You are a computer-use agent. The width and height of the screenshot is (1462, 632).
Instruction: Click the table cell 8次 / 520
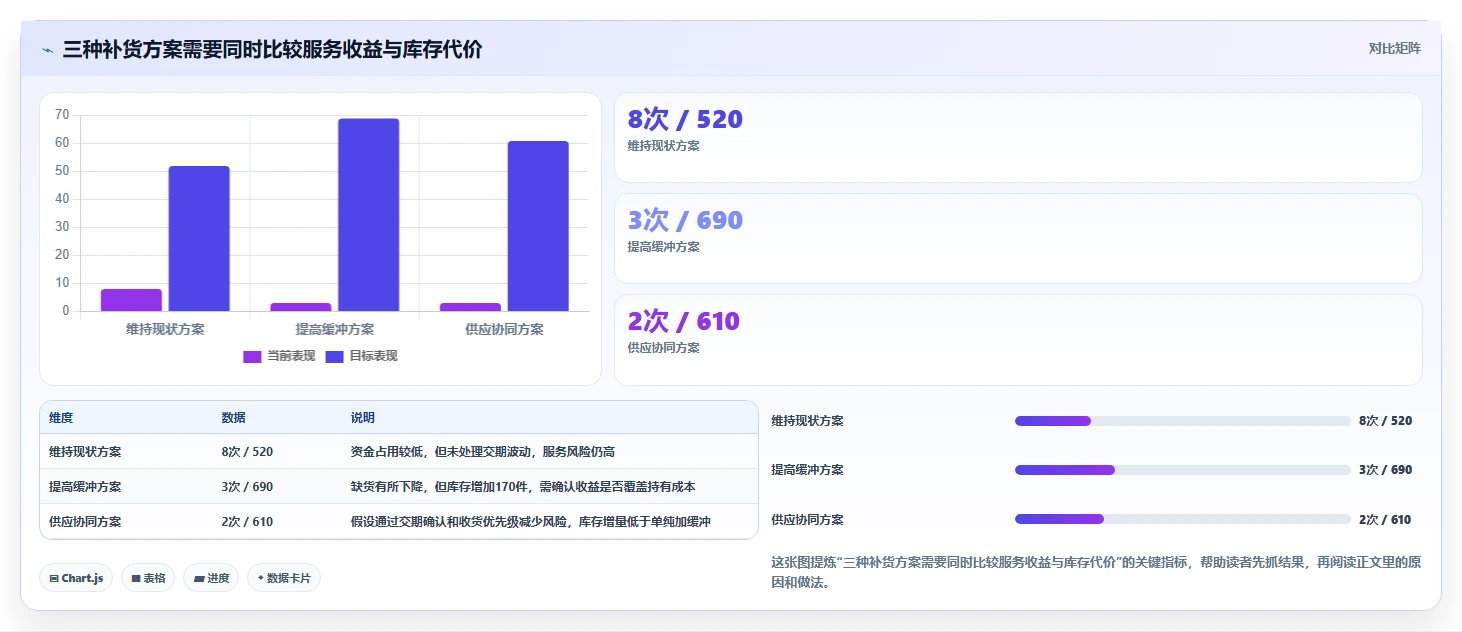[247, 452]
